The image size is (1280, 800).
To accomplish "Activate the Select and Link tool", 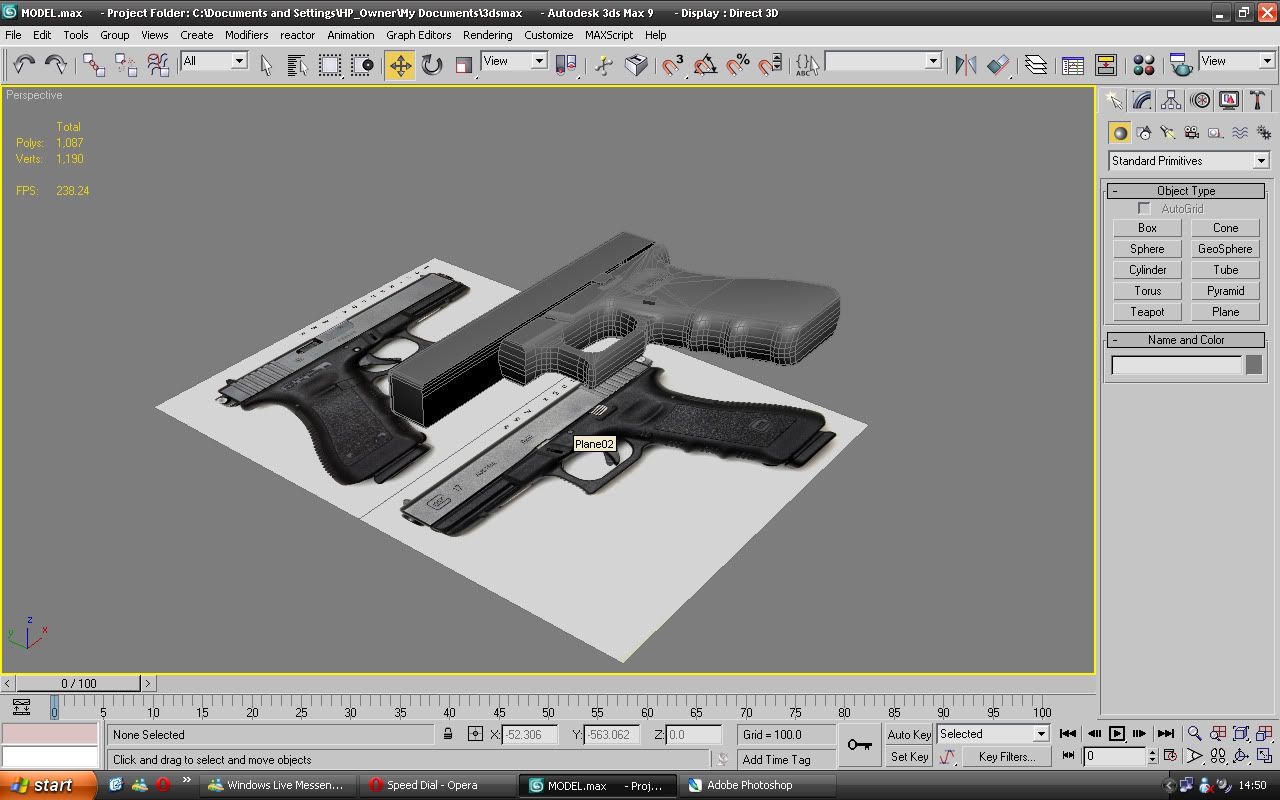I will pos(94,64).
